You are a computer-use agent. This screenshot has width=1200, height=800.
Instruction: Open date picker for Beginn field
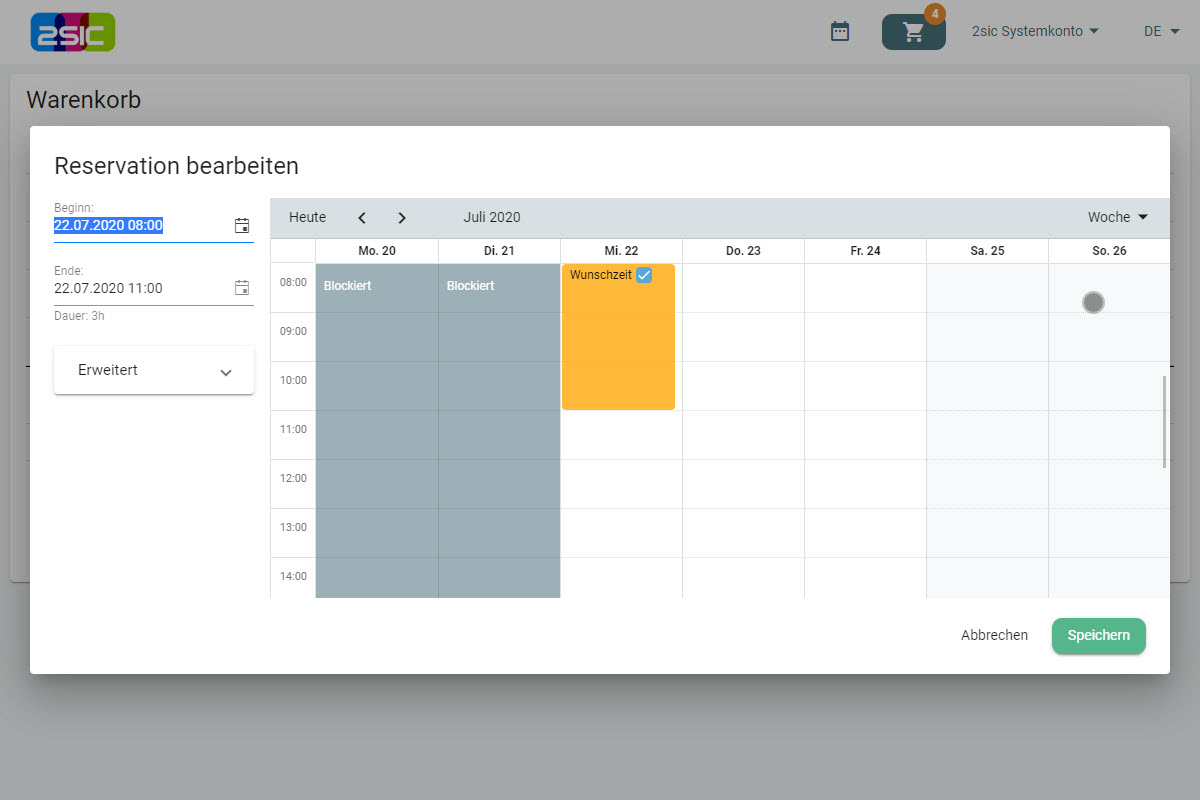pyautogui.click(x=242, y=226)
